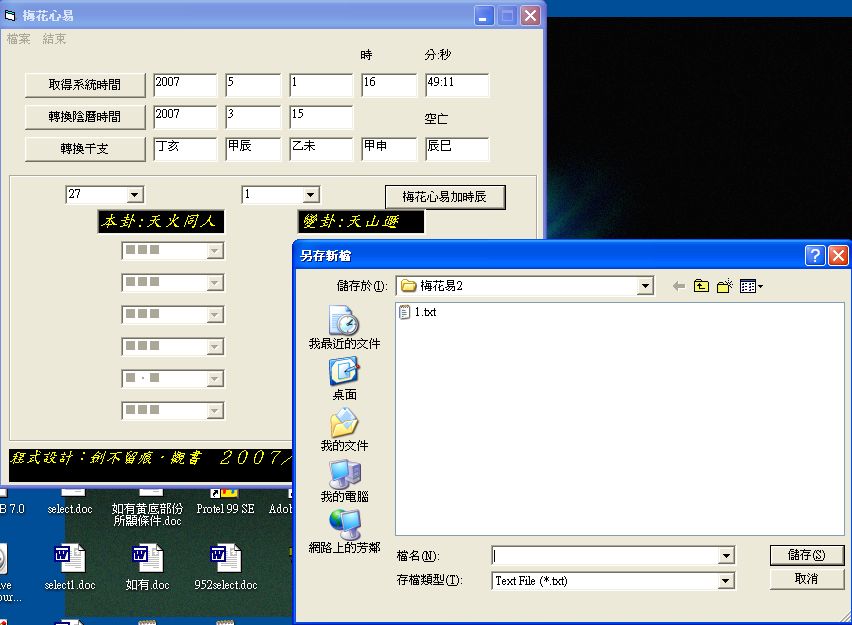Select 桌面 in the places bar
The image size is (852, 625).
[344, 379]
